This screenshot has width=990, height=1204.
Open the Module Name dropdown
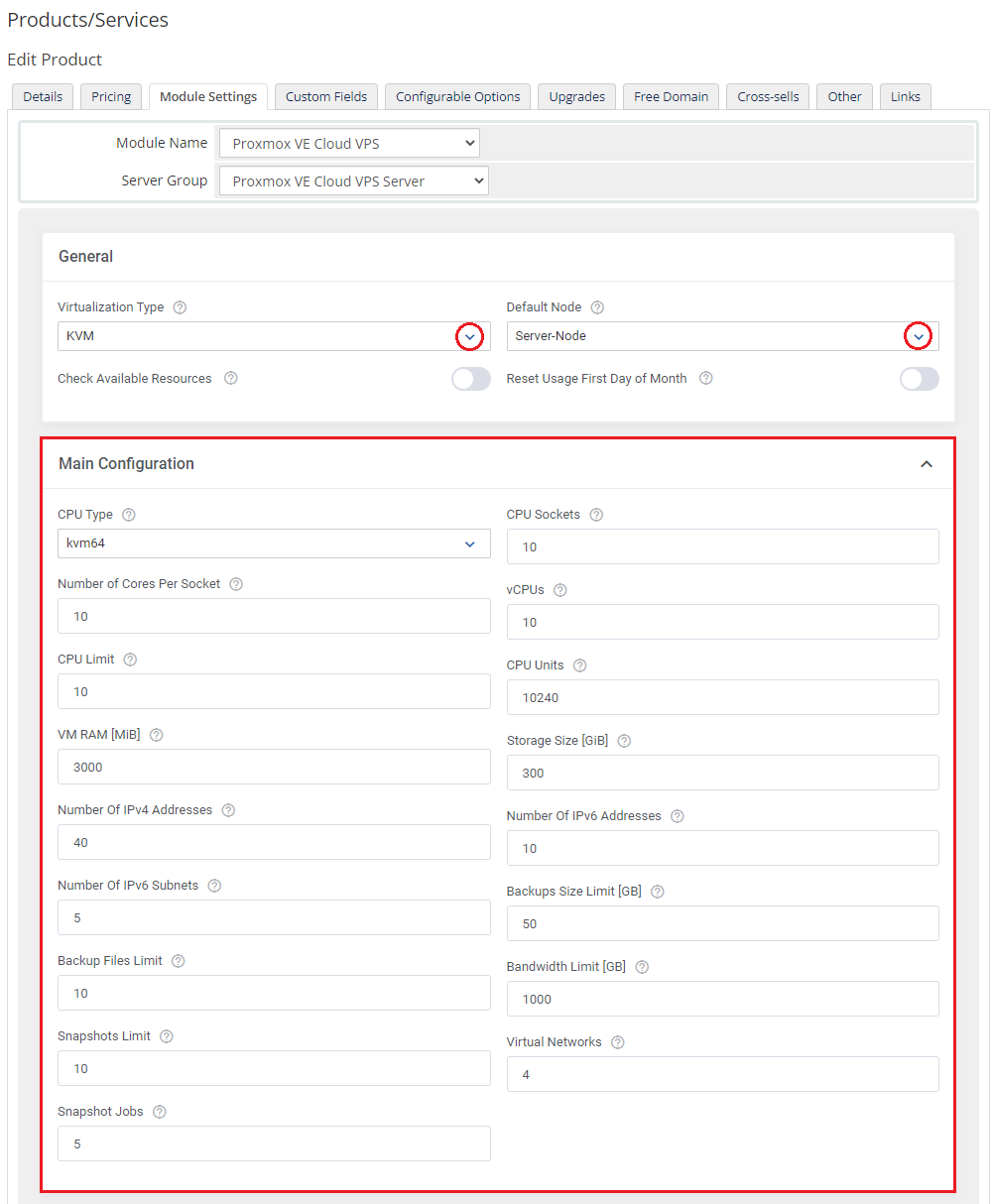[349, 144]
